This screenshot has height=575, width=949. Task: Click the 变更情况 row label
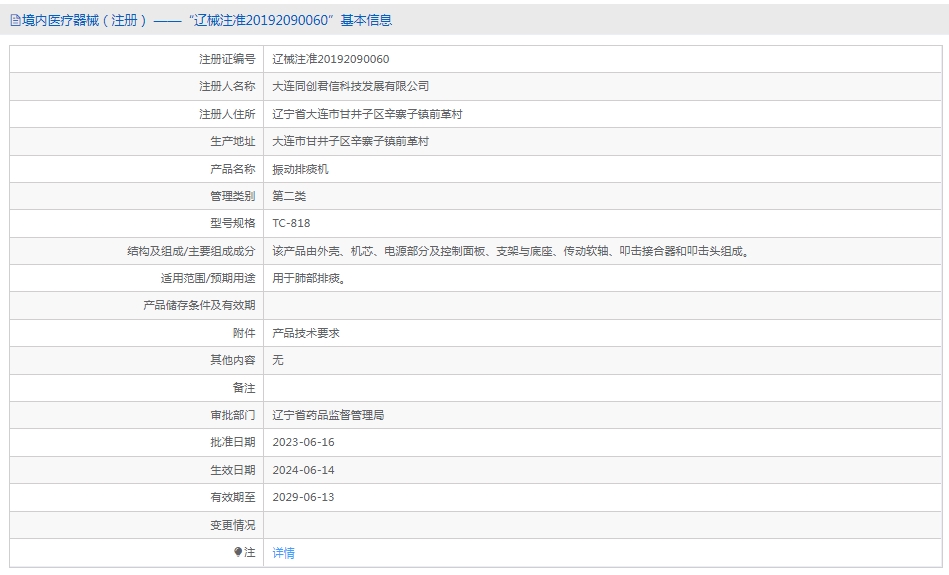(x=232, y=525)
